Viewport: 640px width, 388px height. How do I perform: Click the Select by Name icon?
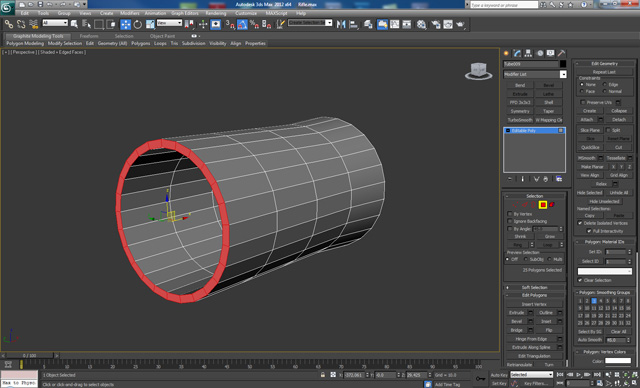[87, 24]
